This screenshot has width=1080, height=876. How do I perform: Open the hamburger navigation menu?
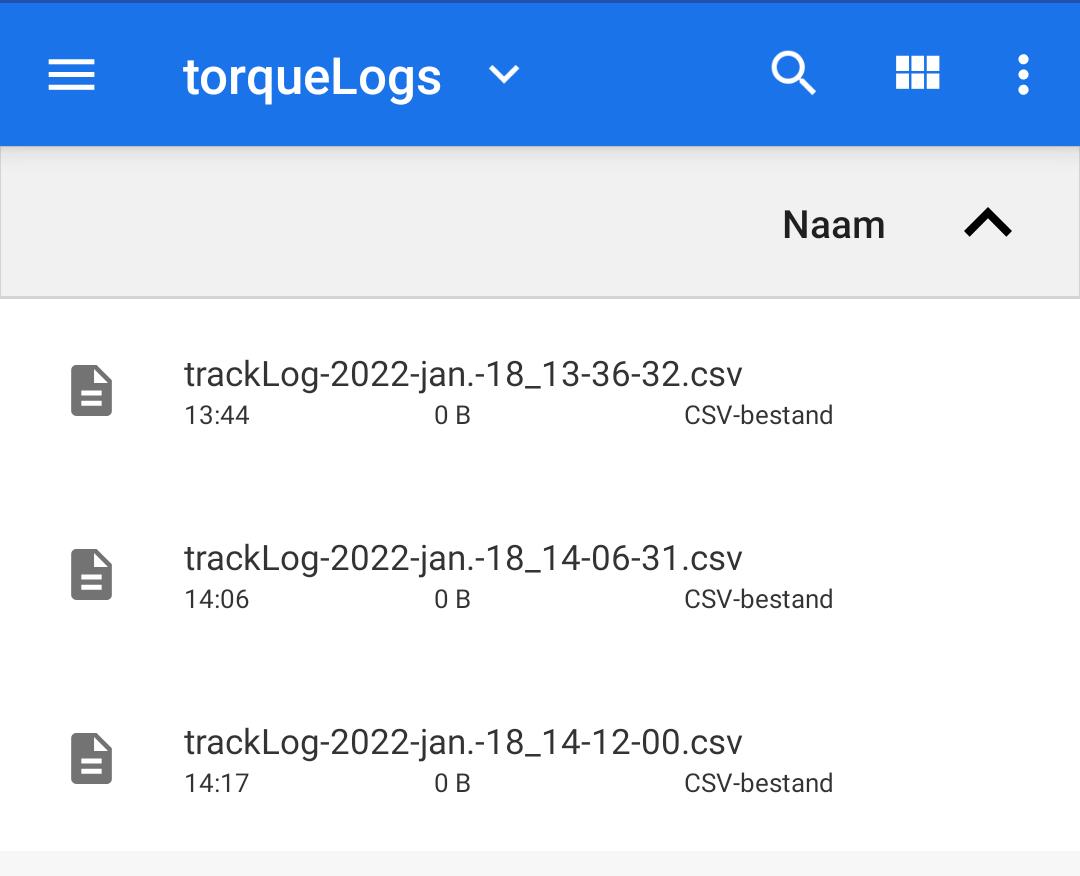[71, 75]
